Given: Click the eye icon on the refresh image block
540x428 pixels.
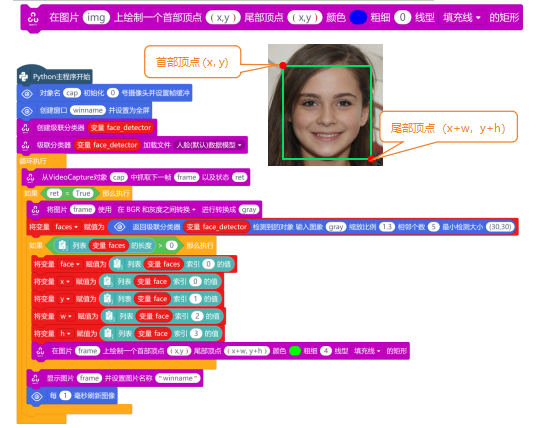Looking at the screenshot, I should coord(37,396).
